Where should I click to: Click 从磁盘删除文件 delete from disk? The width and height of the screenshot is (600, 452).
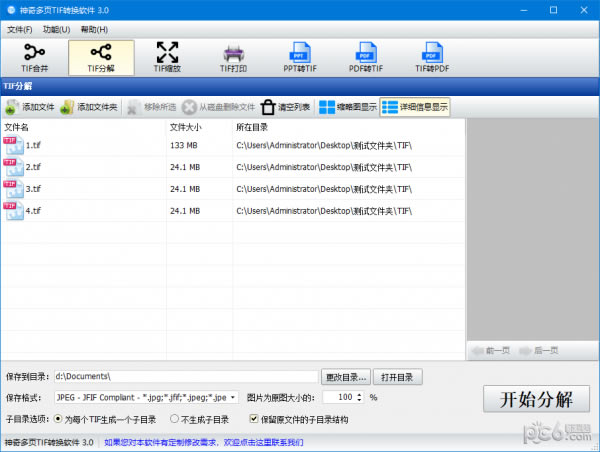tap(218, 107)
